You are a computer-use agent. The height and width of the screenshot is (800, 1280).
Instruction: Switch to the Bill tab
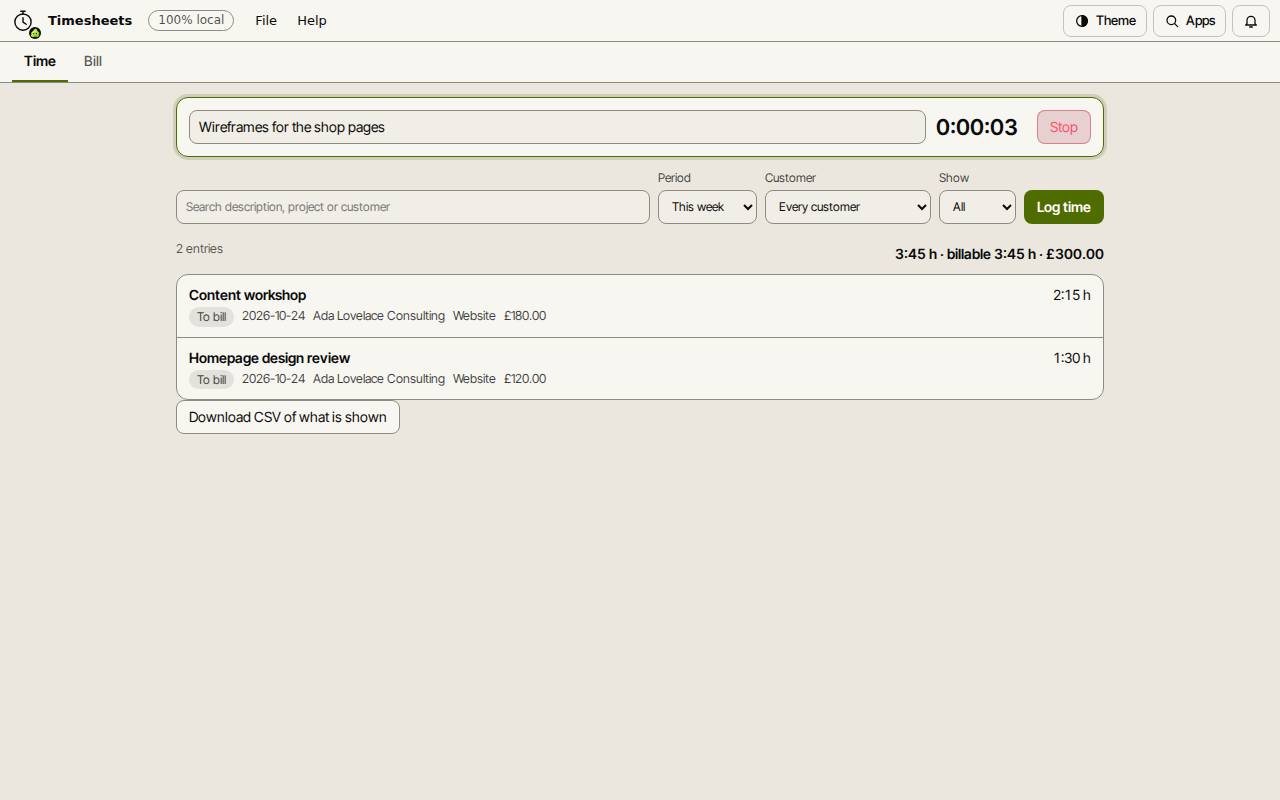[x=93, y=61]
